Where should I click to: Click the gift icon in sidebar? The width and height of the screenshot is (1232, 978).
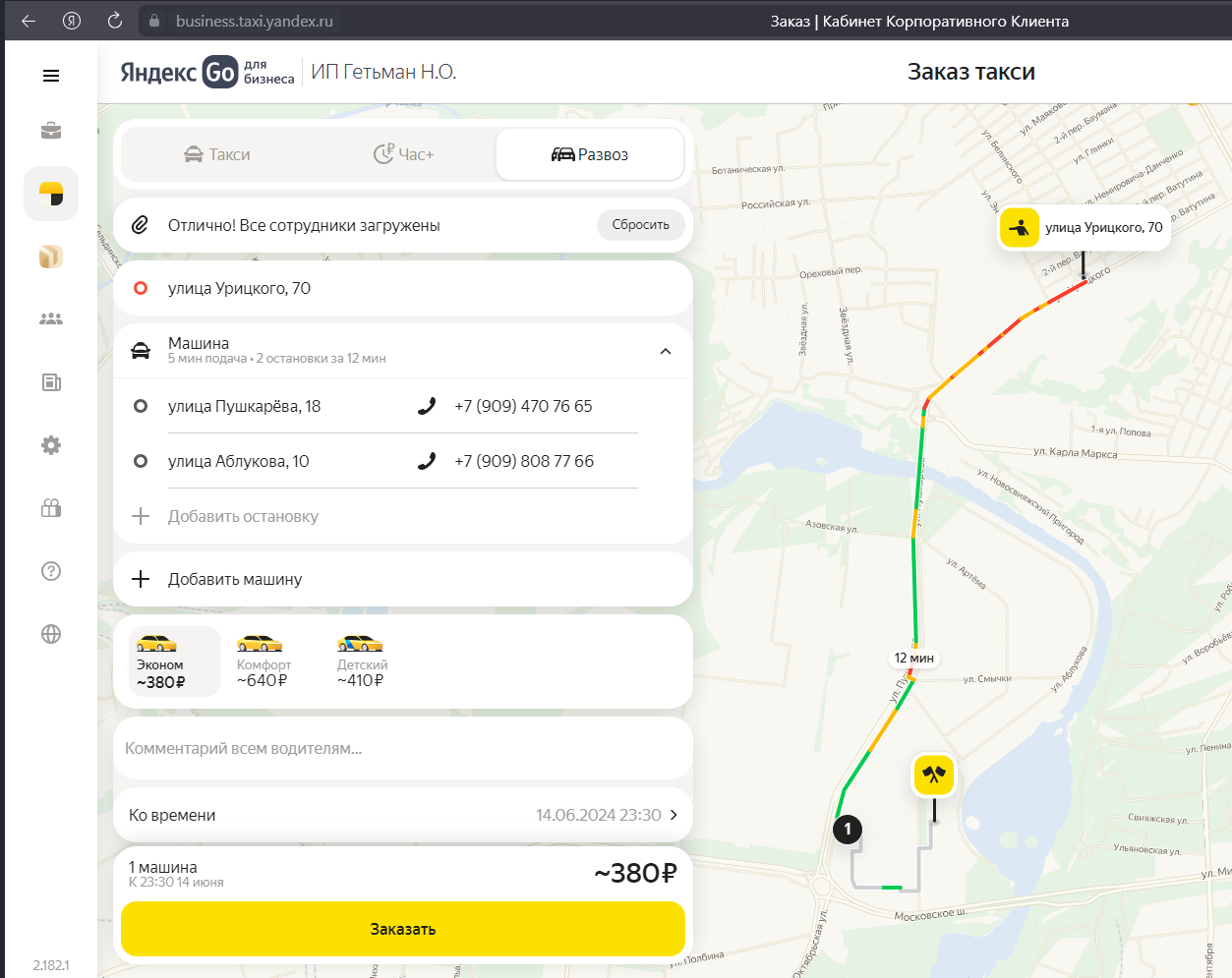[x=51, y=508]
